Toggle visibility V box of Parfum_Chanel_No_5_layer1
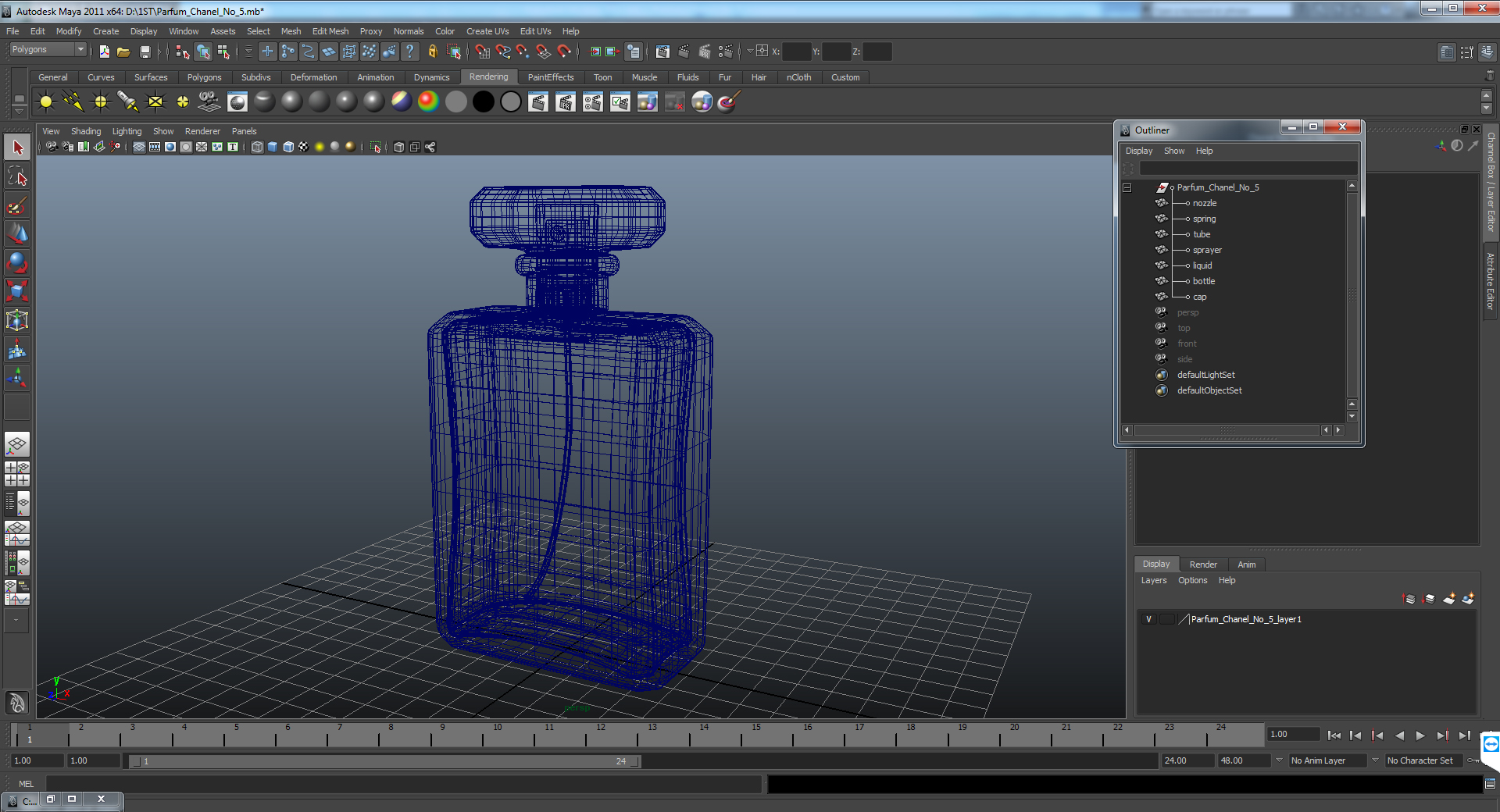Image resolution: width=1500 pixels, height=812 pixels. 1148,619
